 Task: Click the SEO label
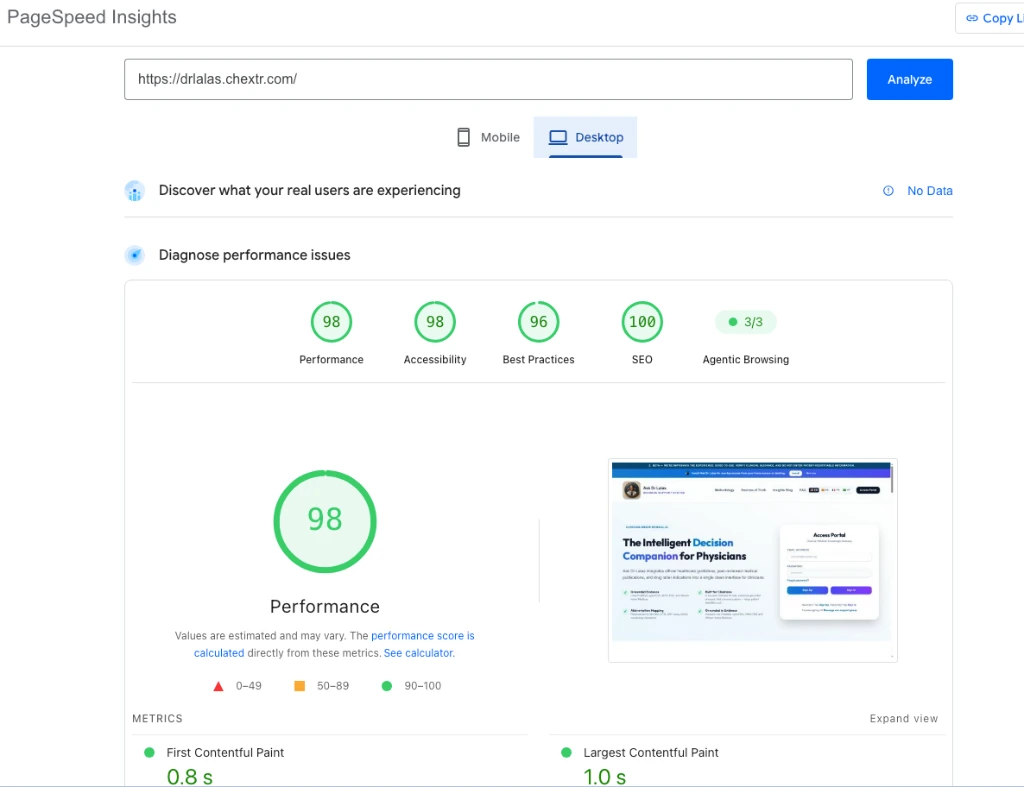pos(642,359)
